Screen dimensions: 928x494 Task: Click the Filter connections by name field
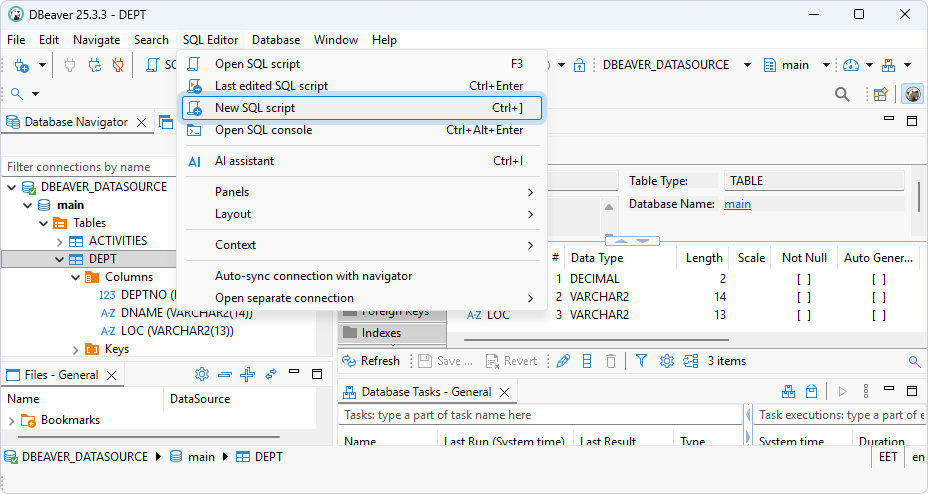pyautogui.click(x=90, y=167)
